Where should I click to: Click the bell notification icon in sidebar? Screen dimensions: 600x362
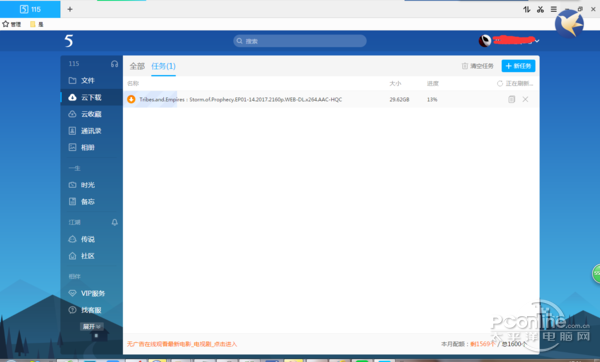tap(114, 222)
